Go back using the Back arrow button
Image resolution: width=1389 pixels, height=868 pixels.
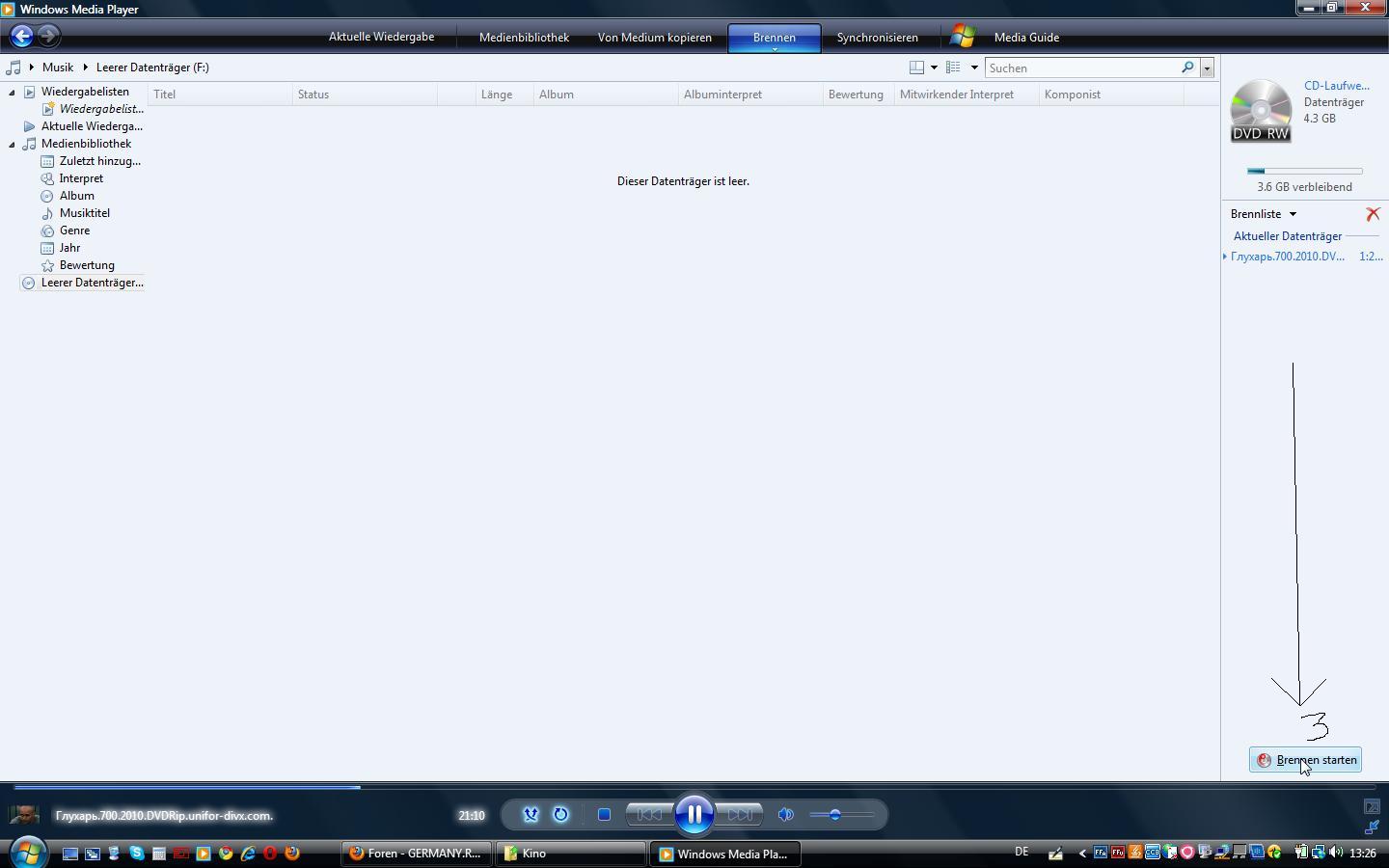tap(21, 37)
